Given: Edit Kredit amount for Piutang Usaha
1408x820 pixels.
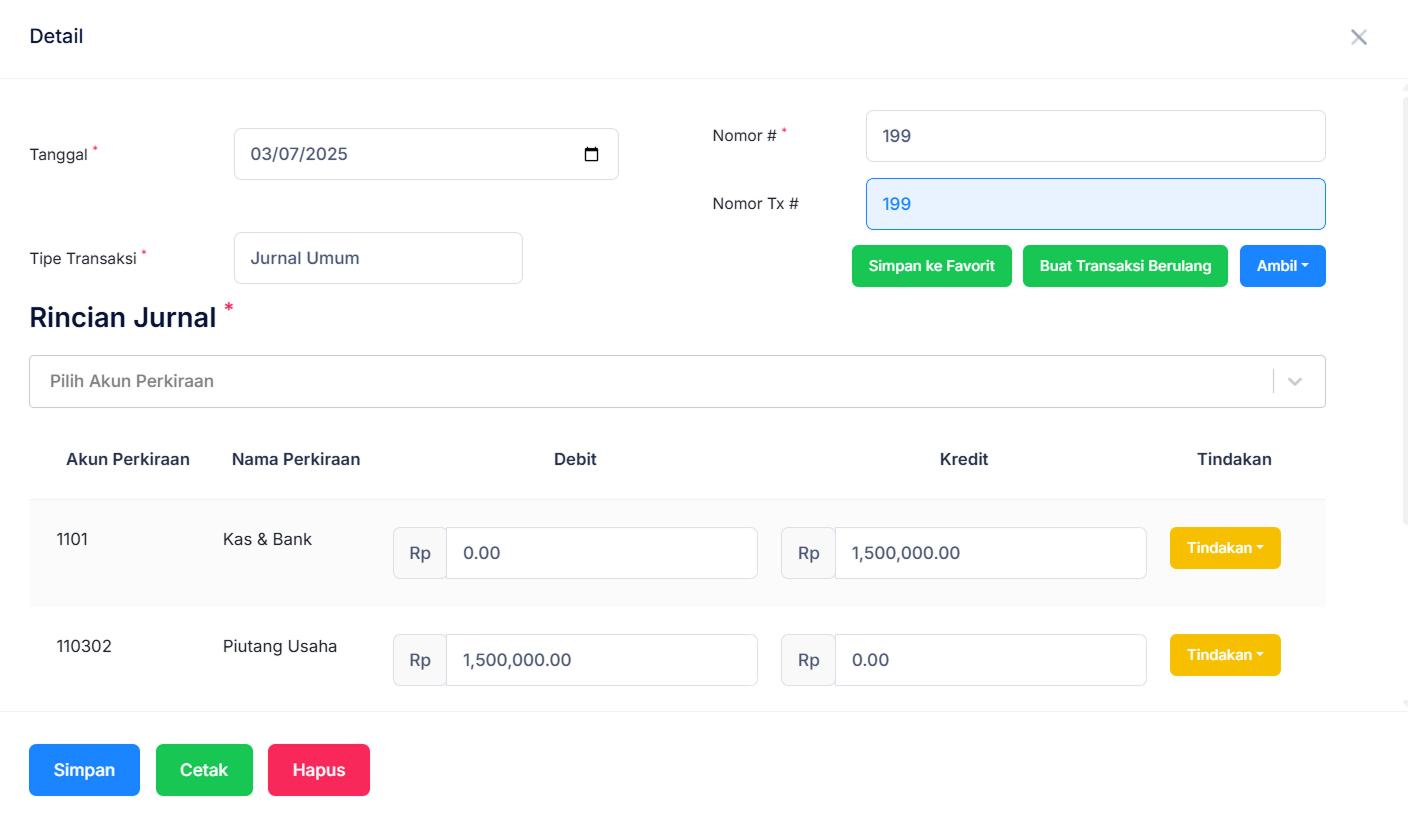Looking at the screenshot, I should click(x=989, y=660).
